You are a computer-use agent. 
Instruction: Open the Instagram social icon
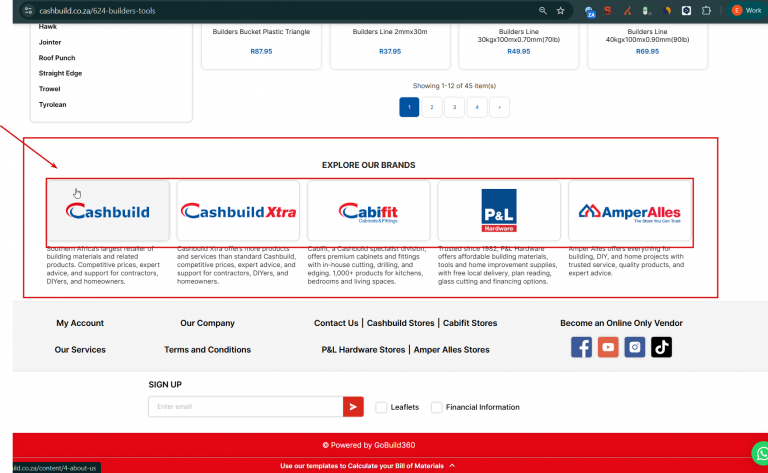[635, 347]
